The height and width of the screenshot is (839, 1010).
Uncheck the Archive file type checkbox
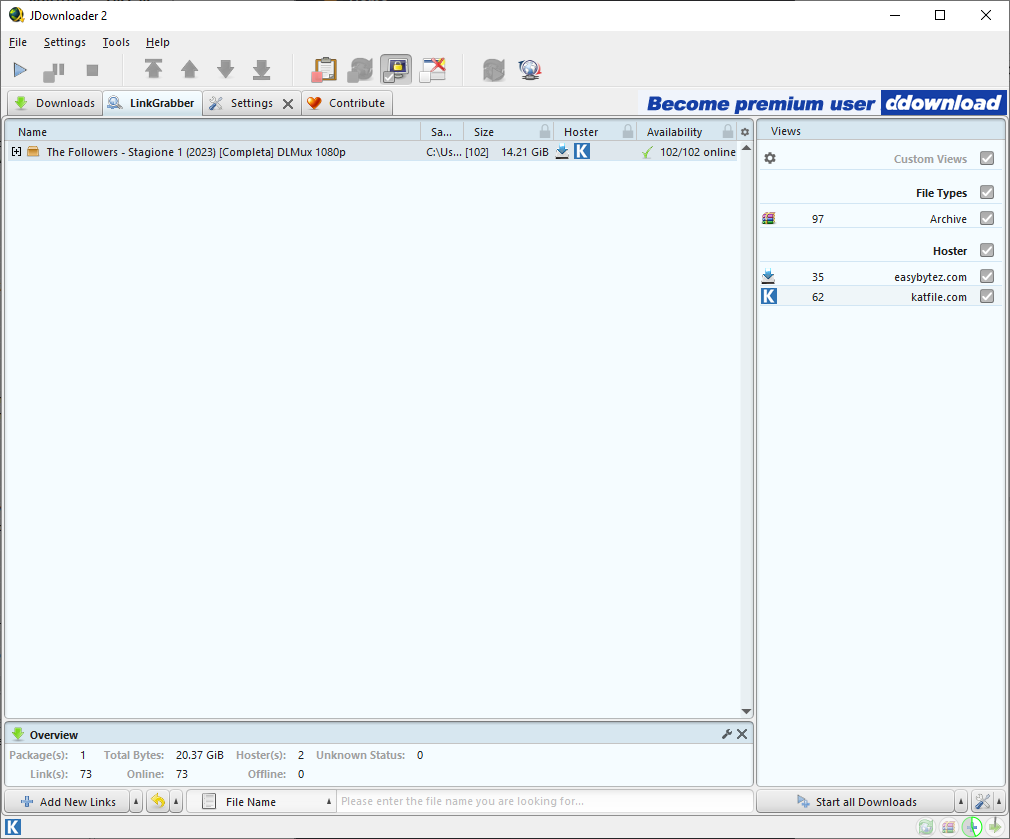point(987,218)
